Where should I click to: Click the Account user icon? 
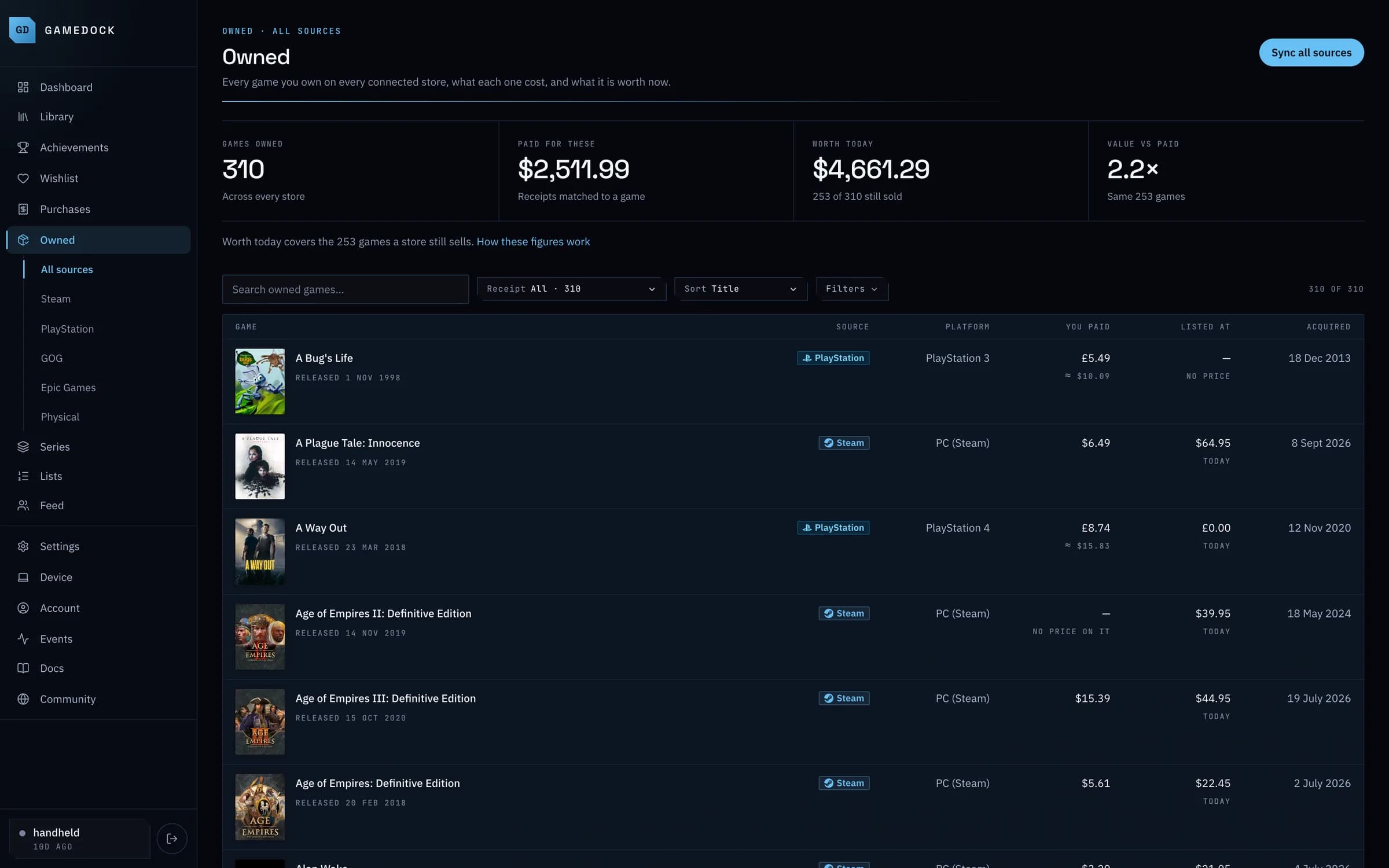pyautogui.click(x=23, y=608)
